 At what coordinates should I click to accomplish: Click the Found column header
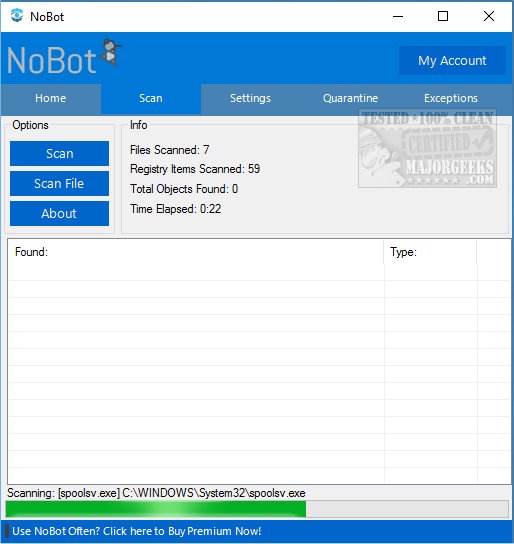tap(196, 252)
